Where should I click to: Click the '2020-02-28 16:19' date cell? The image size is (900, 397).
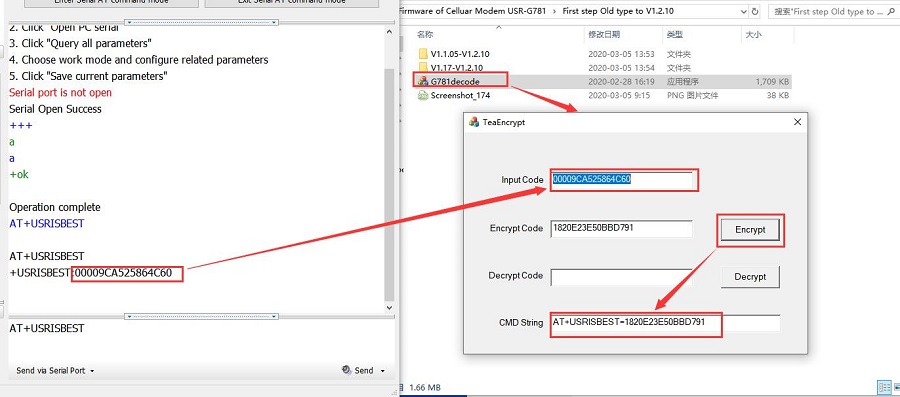click(622, 81)
